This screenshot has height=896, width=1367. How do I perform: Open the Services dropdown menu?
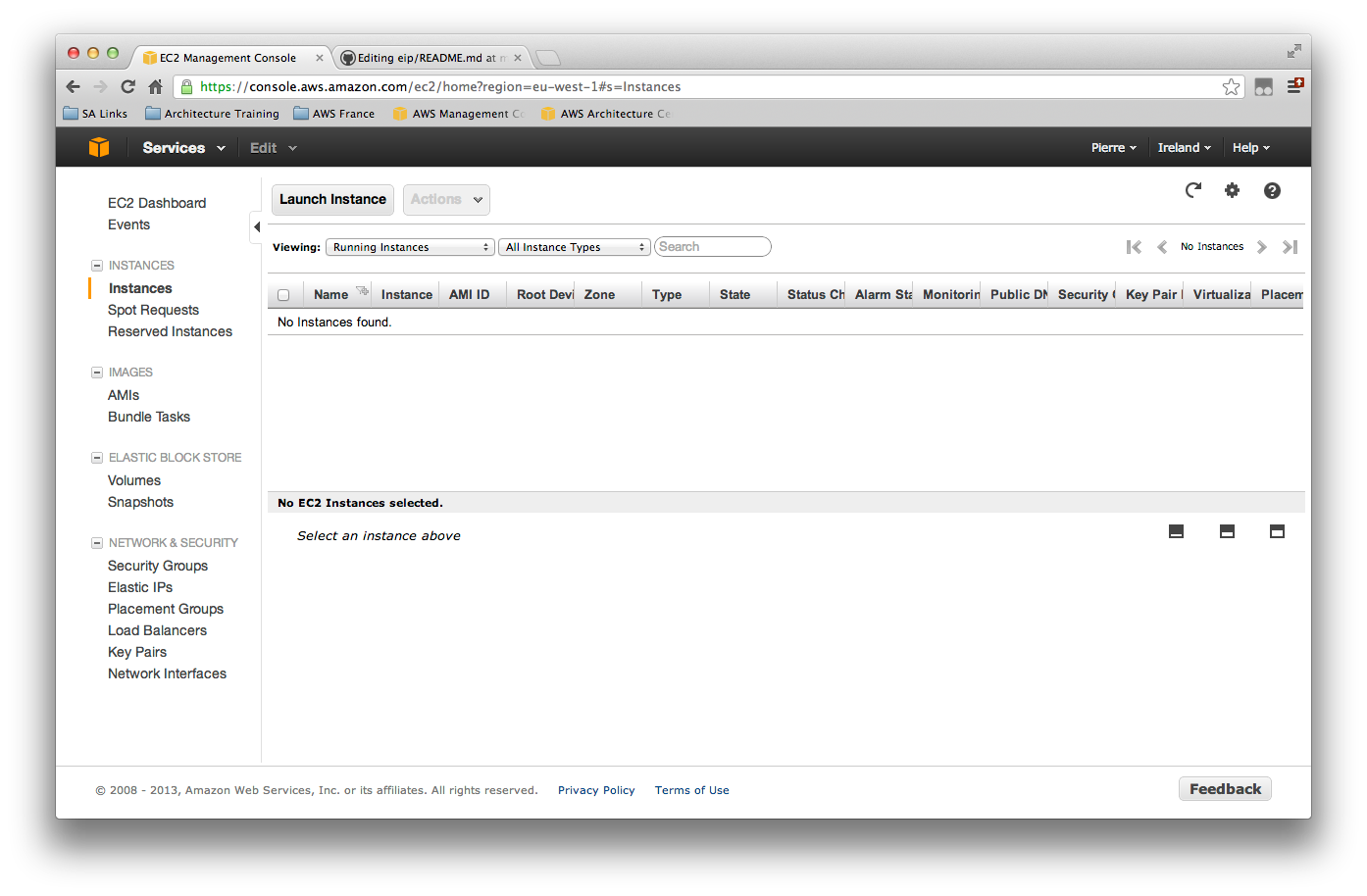[x=183, y=148]
